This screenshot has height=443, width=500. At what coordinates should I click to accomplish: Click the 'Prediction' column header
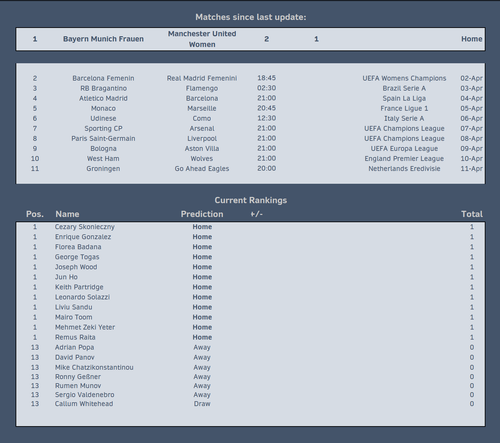pos(202,214)
